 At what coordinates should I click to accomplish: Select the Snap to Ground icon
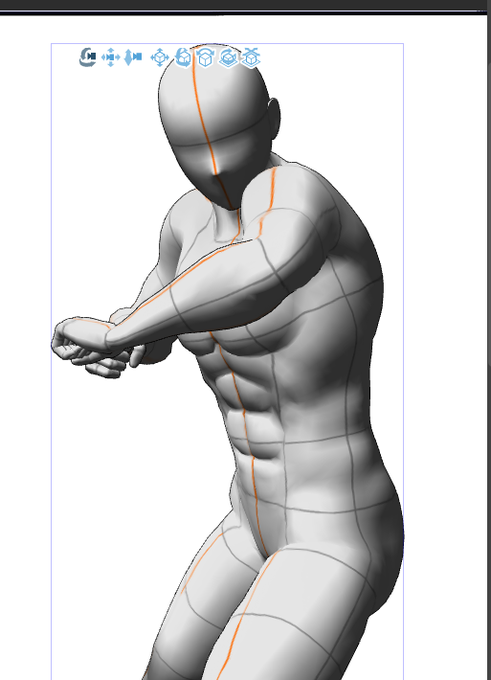coord(251,57)
